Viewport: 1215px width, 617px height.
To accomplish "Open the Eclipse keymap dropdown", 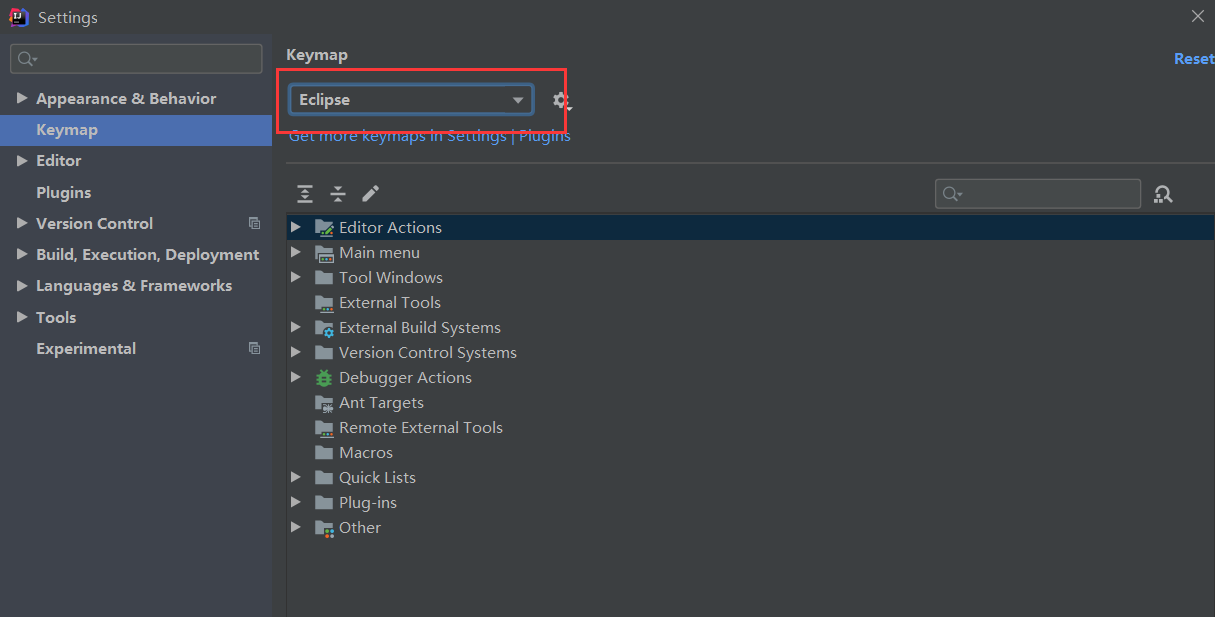I will pos(411,100).
